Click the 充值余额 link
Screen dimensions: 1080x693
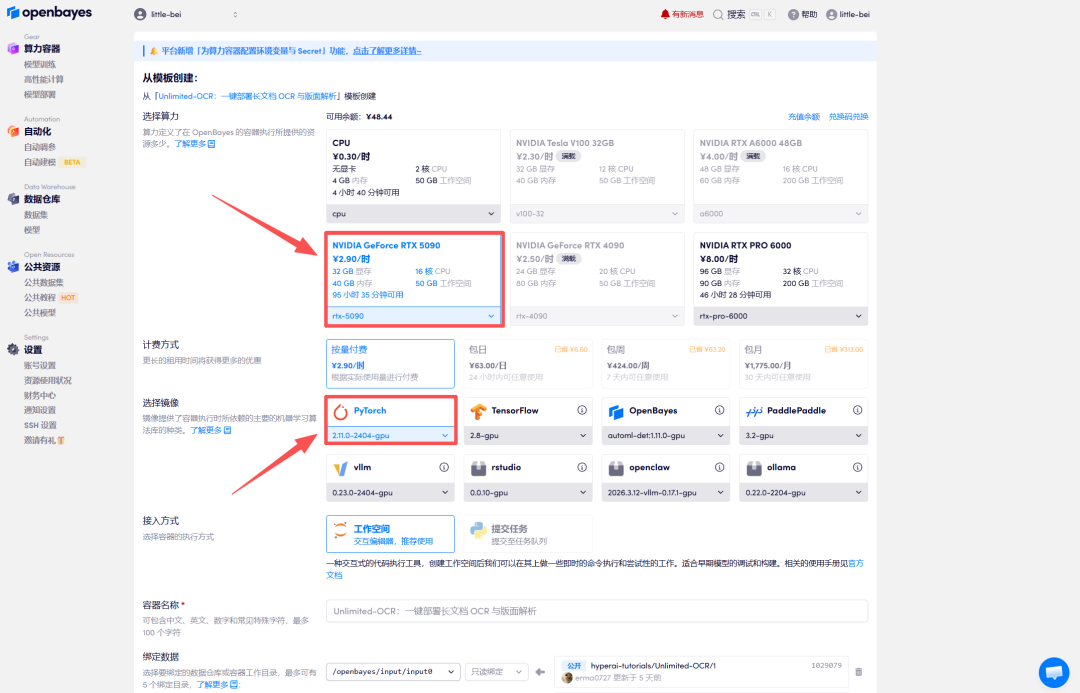804,116
